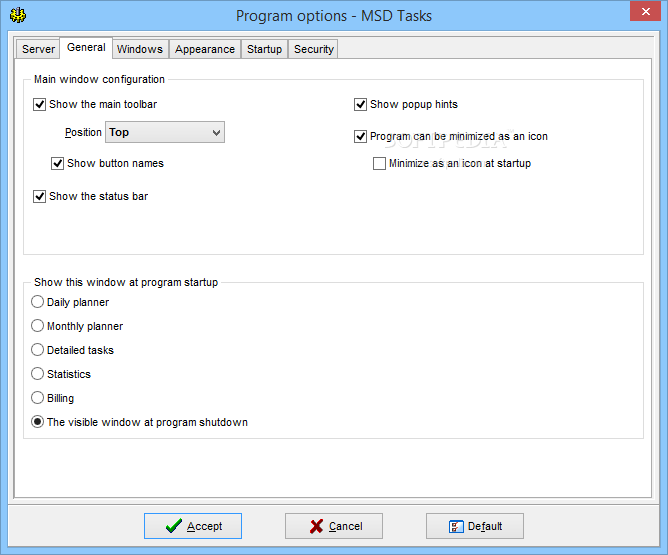Go to the Appearance tab
The width and height of the screenshot is (668, 555).
[205, 49]
